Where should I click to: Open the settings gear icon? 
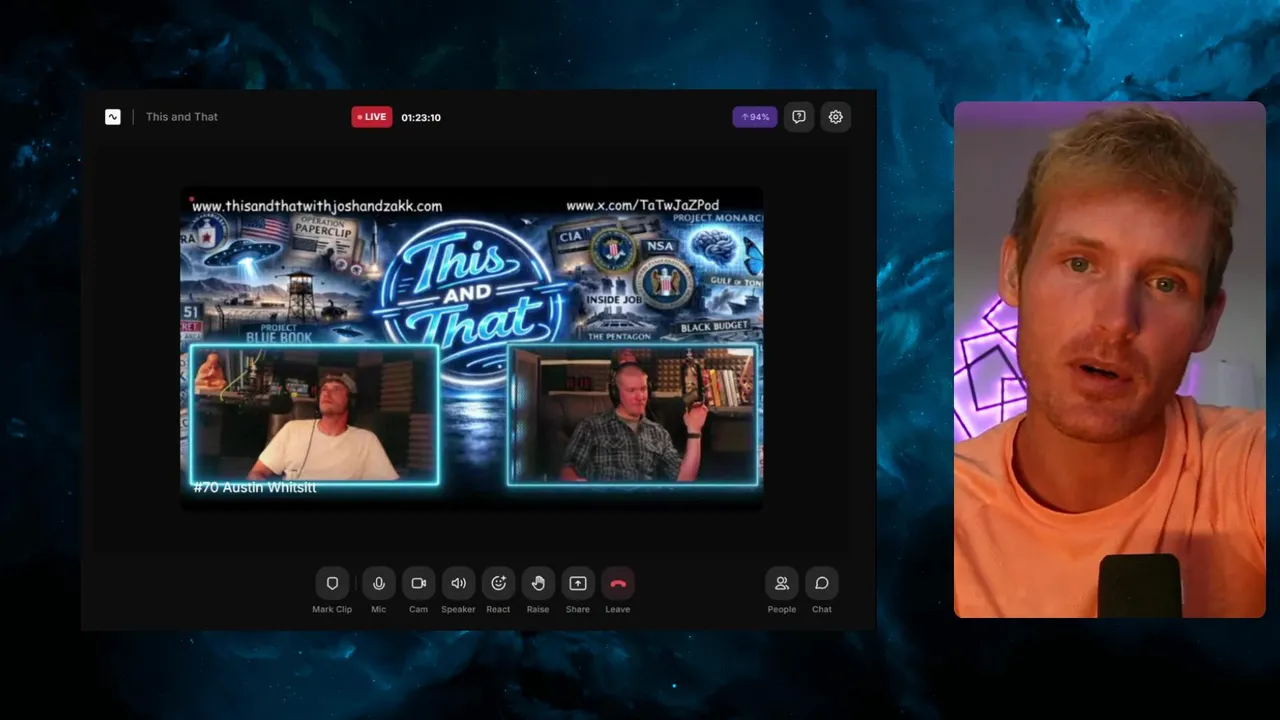point(836,117)
